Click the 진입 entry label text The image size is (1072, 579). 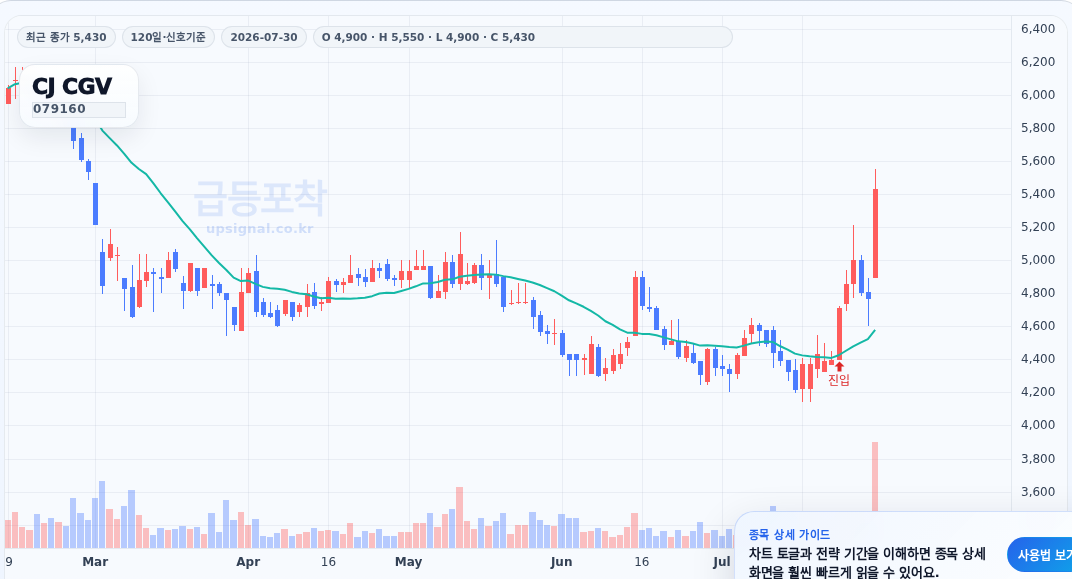[x=839, y=380]
